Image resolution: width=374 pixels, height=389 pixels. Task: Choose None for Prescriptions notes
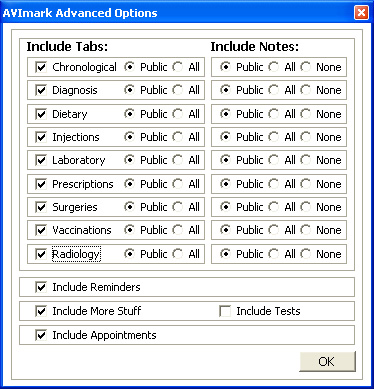(x=305, y=184)
